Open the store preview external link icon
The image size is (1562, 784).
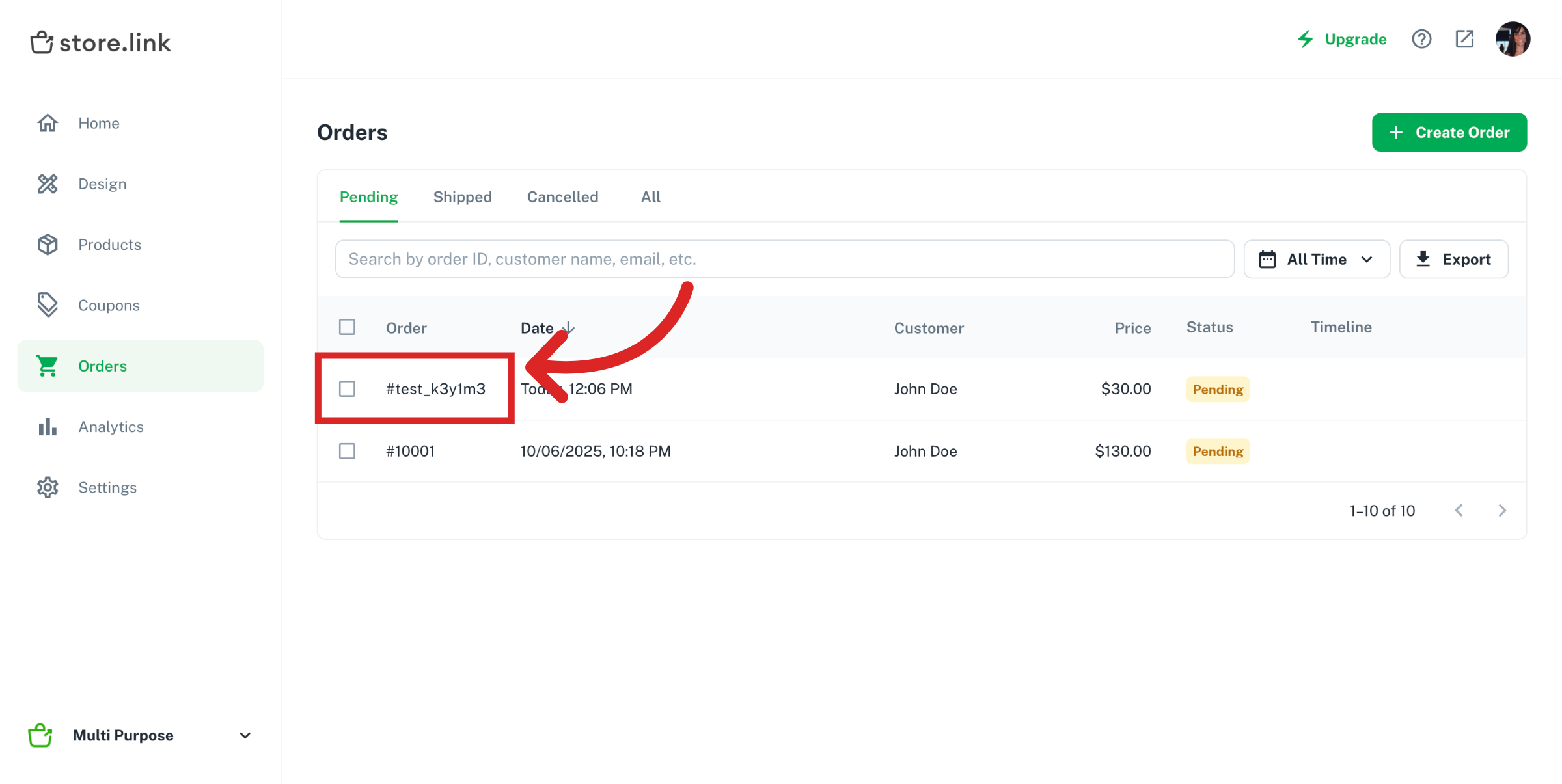coord(1464,39)
